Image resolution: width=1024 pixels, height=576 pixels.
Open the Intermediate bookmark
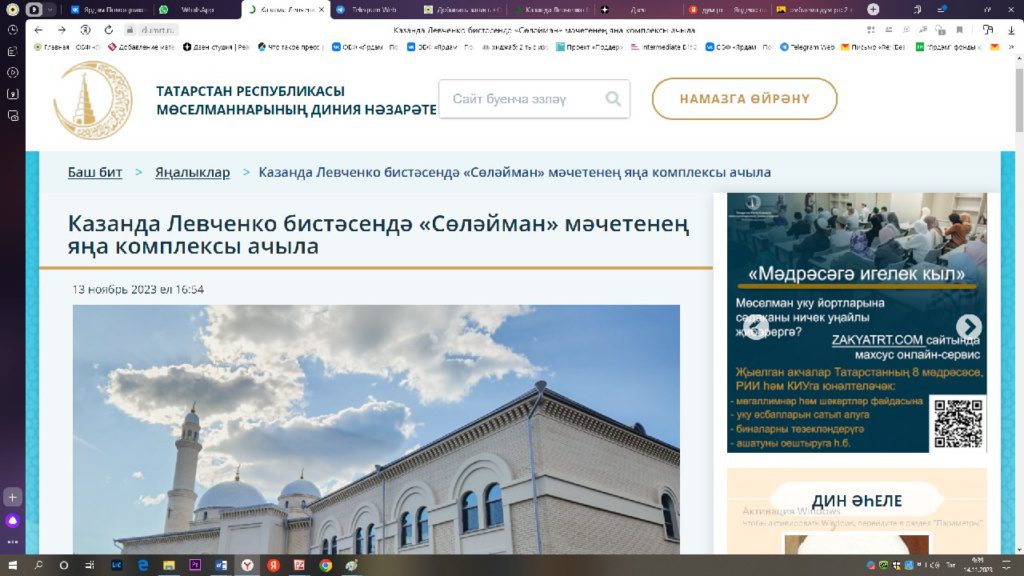664,47
